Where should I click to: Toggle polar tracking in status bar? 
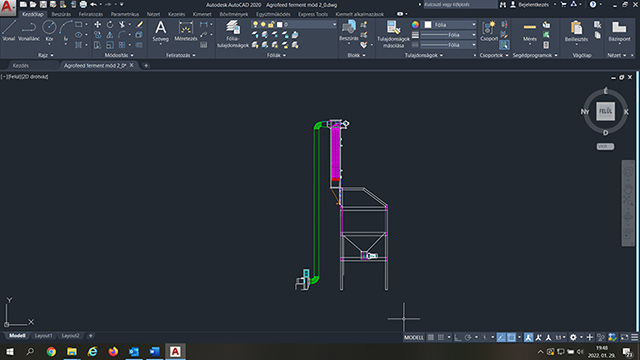(468, 337)
